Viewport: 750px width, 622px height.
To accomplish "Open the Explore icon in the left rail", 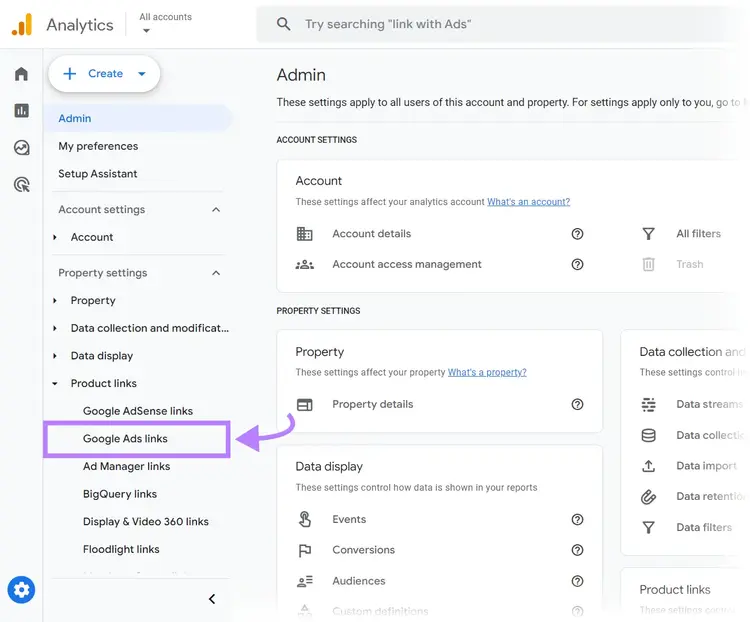I will 21,147.
